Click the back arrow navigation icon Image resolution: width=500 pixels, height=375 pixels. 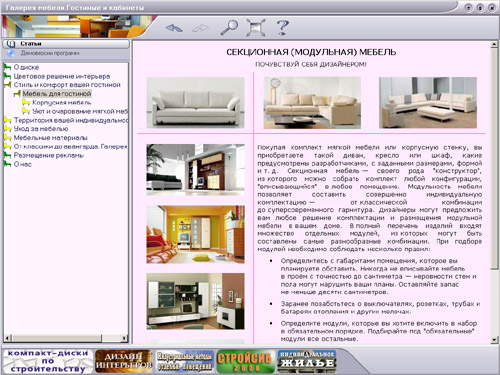pyautogui.click(x=174, y=28)
